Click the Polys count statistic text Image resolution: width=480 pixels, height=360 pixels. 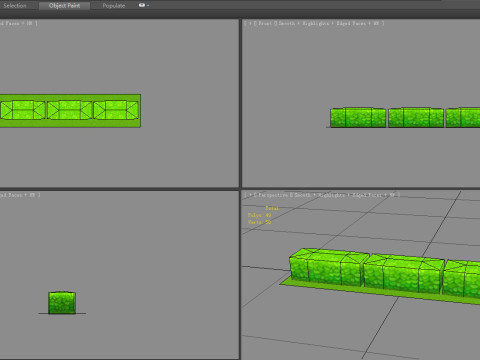(259, 215)
